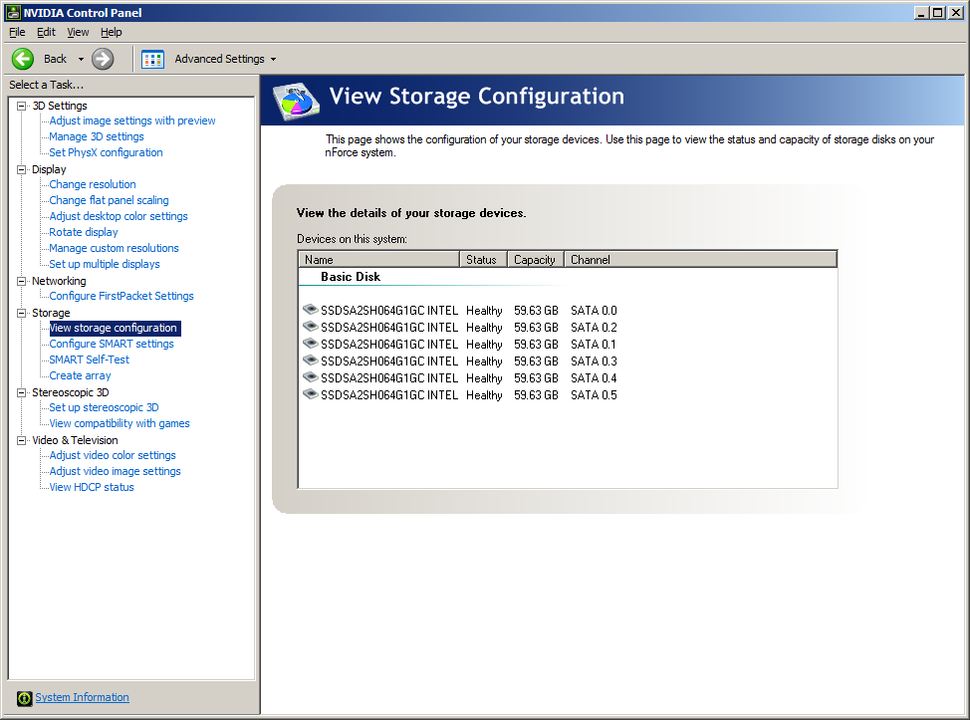Select Change resolution task
The height and width of the screenshot is (720, 970).
click(93, 184)
